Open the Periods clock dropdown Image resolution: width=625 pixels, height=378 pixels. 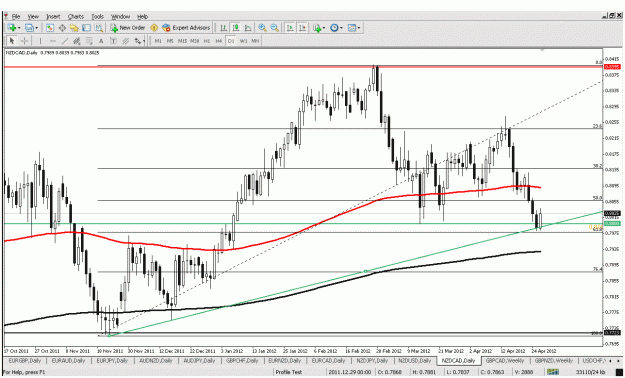click(336, 28)
